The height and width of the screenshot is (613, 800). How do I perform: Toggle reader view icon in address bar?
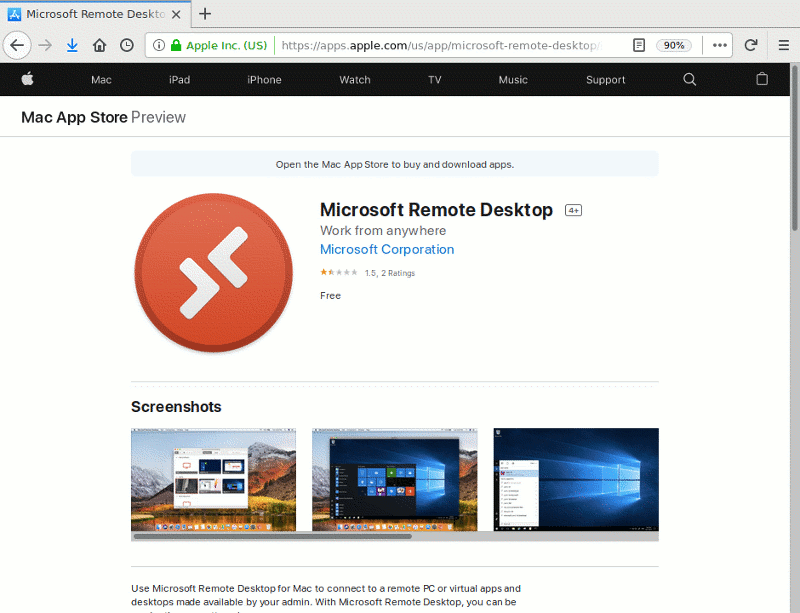639,45
